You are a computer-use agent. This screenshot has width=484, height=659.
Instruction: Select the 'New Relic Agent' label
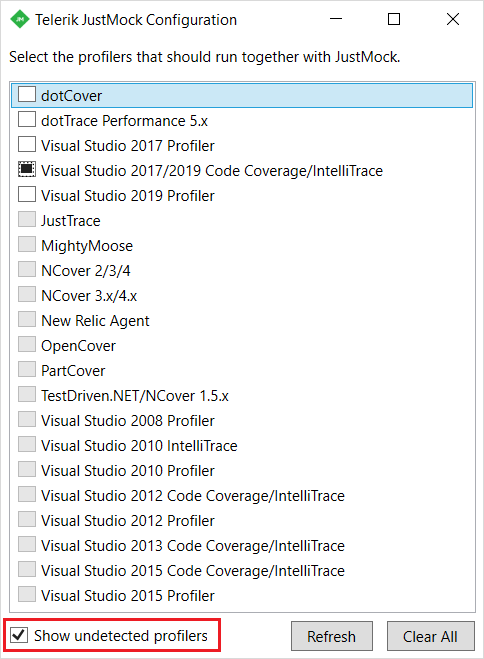pyautogui.click(x=95, y=321)
